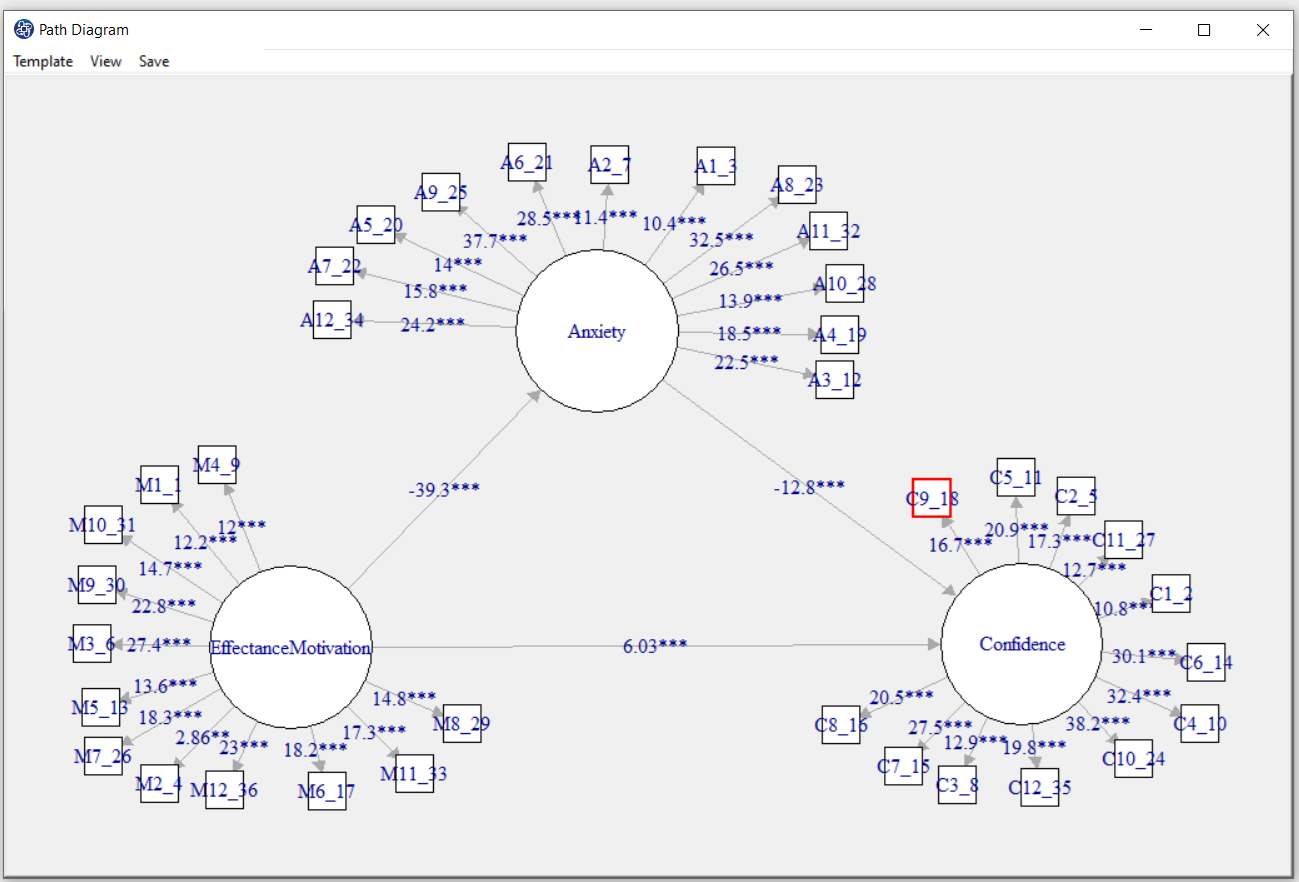
Task: Maximize the Path Diagram window
Action: coord(1204,30)
